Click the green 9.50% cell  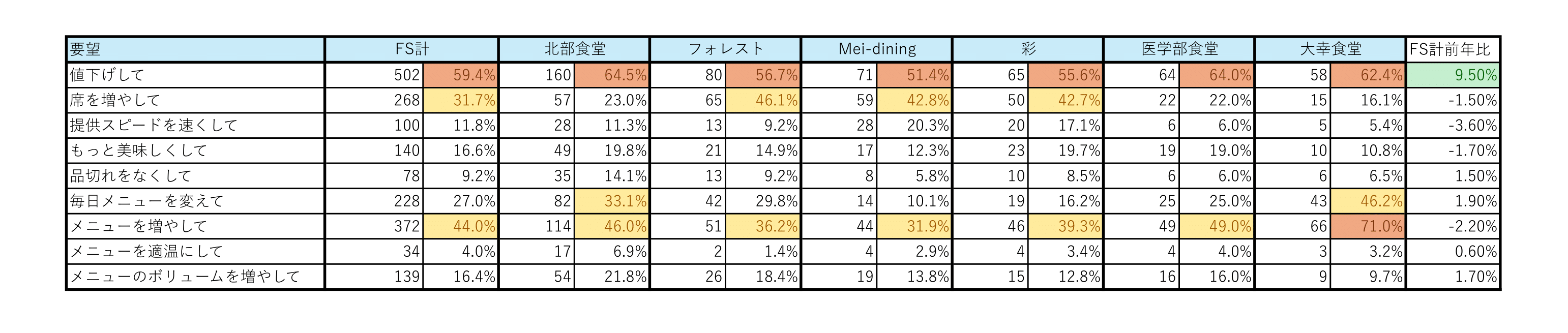1453,75
